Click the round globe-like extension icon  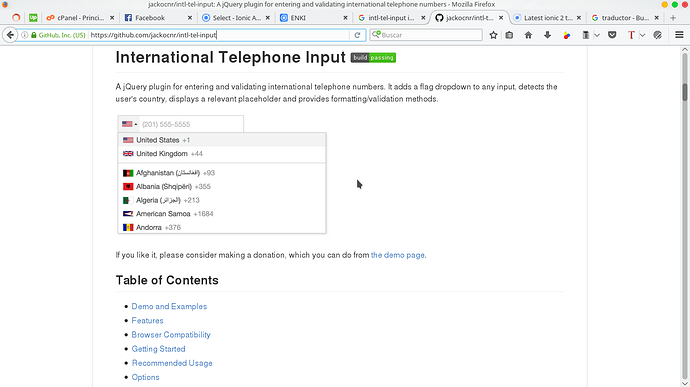657,35
